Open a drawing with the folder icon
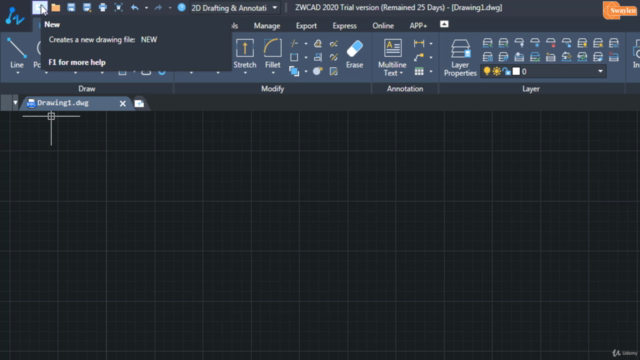Viewport: 640px width, 360px height. coord(56,7)
